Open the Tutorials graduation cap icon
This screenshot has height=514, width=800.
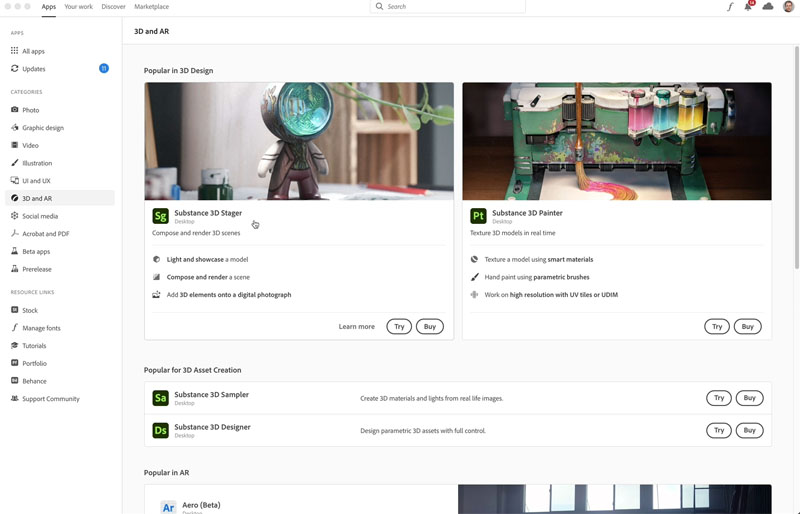[14, 346]
